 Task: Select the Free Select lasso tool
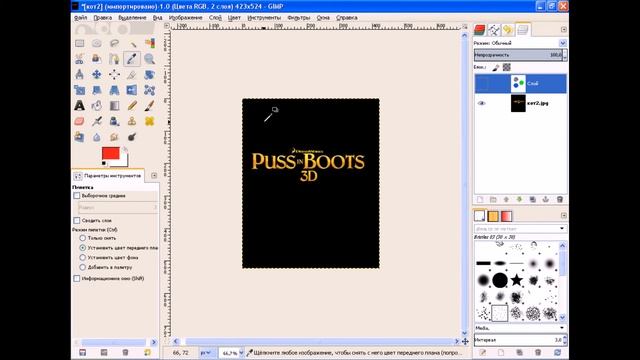click(x=114, y=43)
